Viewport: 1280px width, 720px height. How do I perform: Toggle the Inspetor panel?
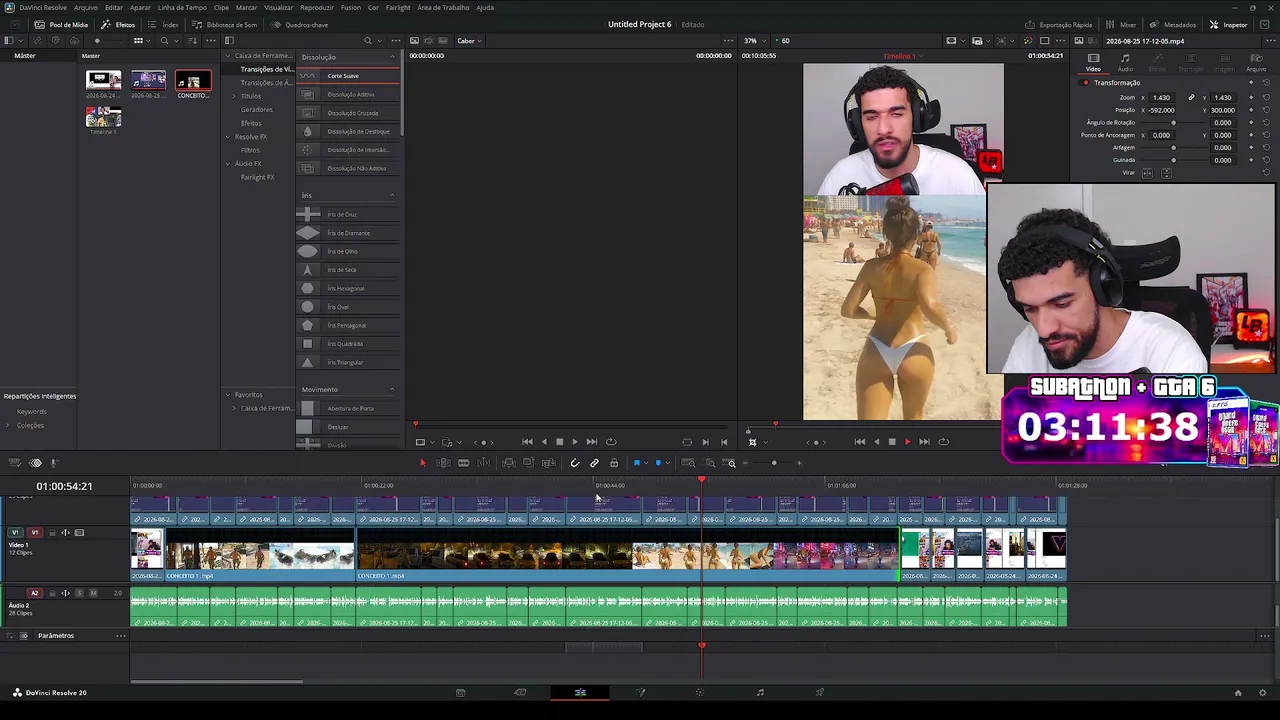tap(1228, 24)
